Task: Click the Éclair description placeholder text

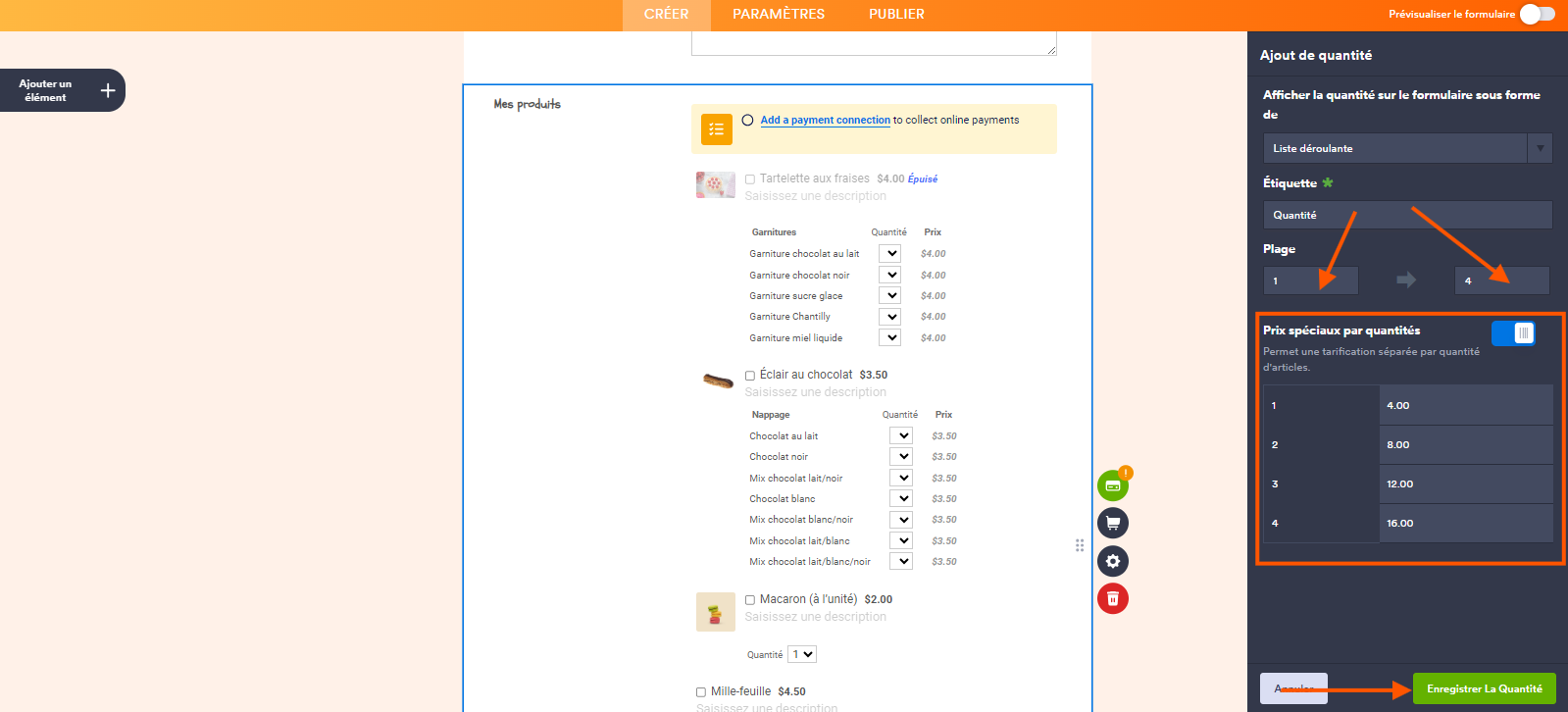Action: 815,392
